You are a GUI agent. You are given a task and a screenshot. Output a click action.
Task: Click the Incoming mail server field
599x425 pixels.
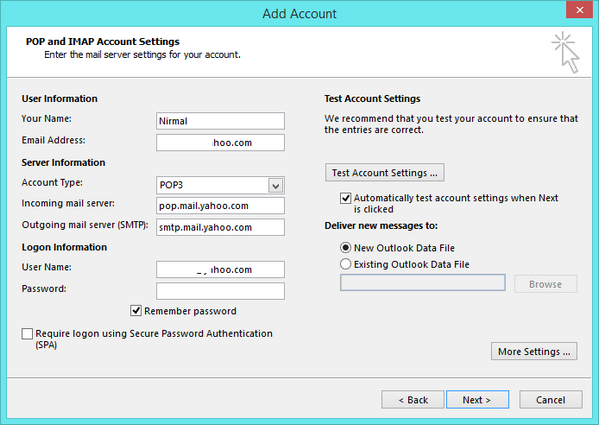(220, 206)
